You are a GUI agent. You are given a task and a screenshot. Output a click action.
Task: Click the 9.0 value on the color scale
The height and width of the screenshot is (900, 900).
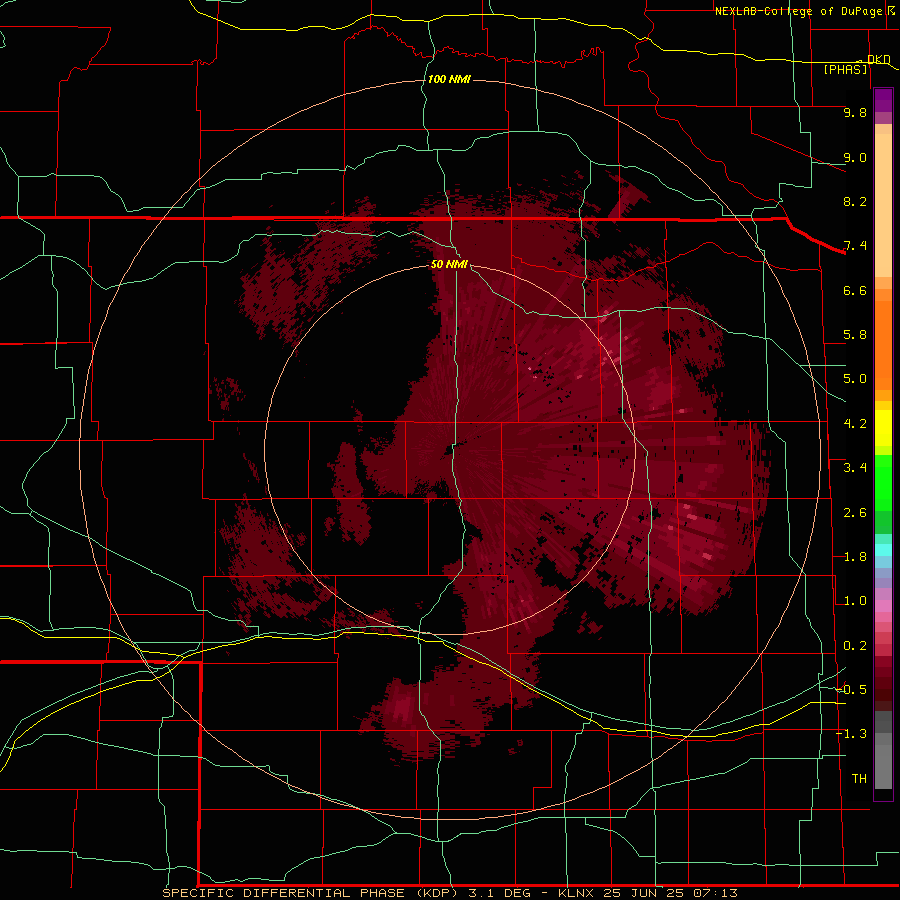coord(855,157)
